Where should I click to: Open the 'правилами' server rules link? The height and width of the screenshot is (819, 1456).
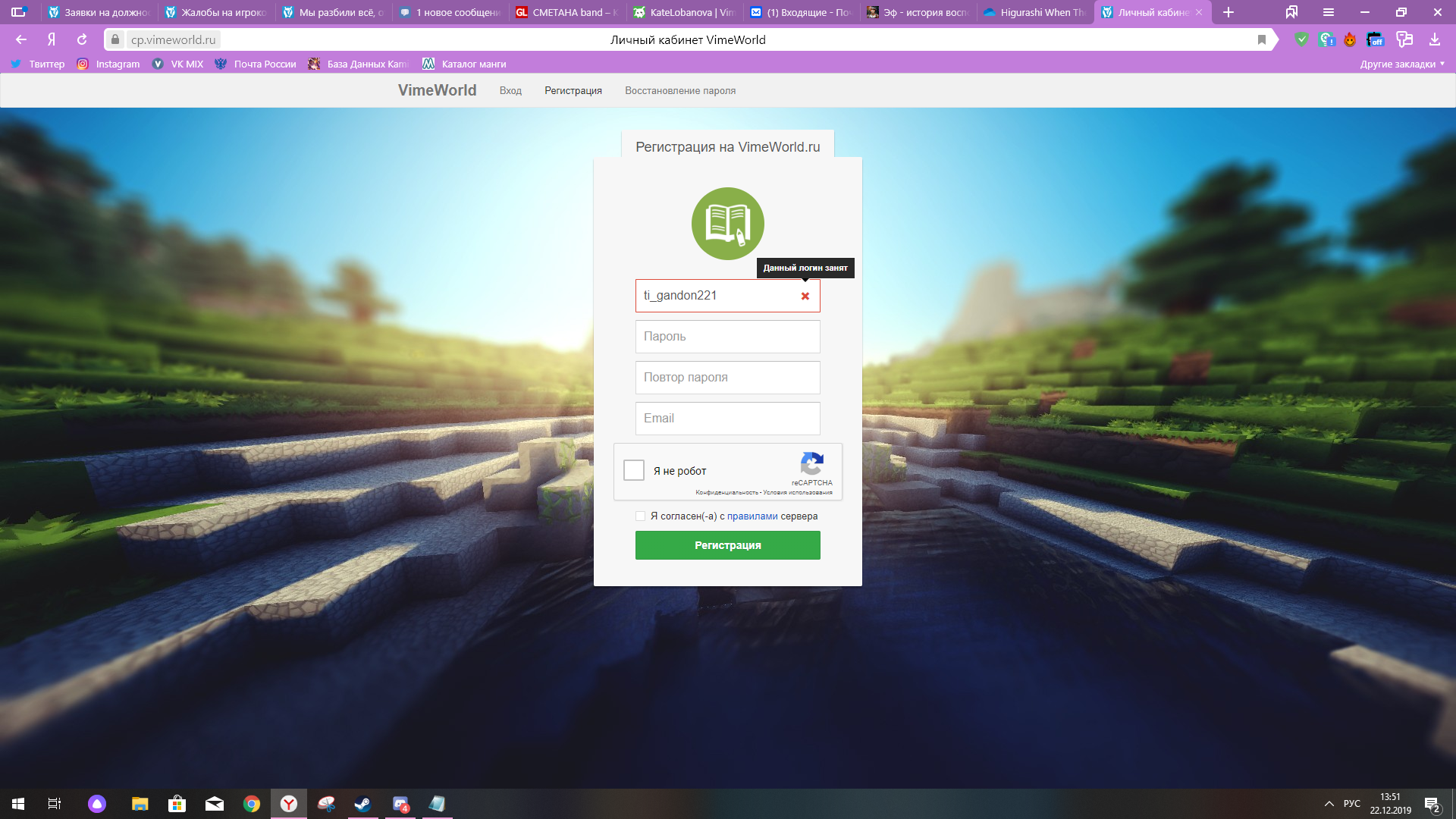[x=752, y=516]
